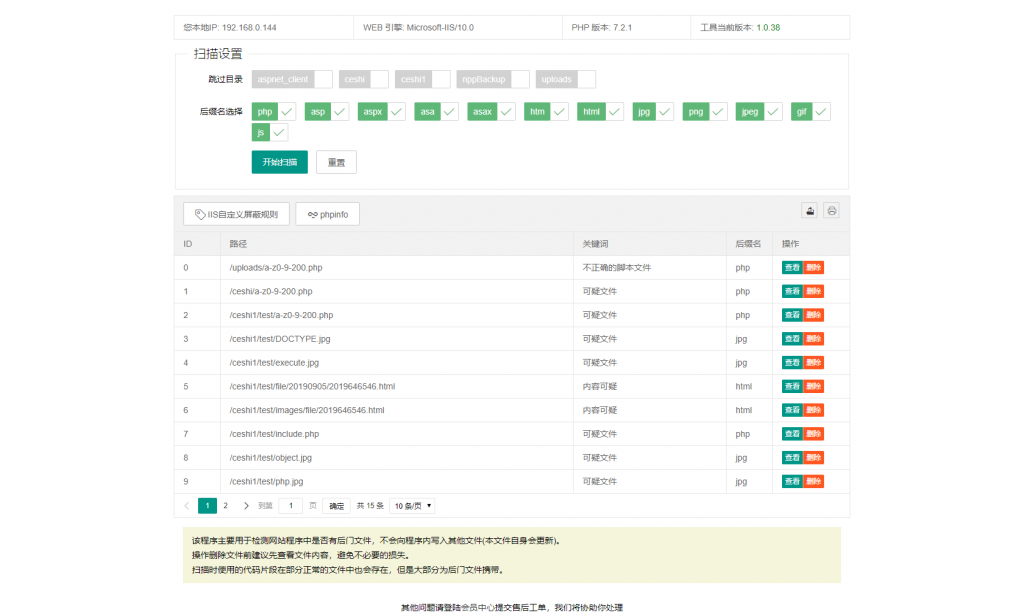Switch to page 2 of results
This screenshot has width=1024, height=613.
tap(225, 506)
